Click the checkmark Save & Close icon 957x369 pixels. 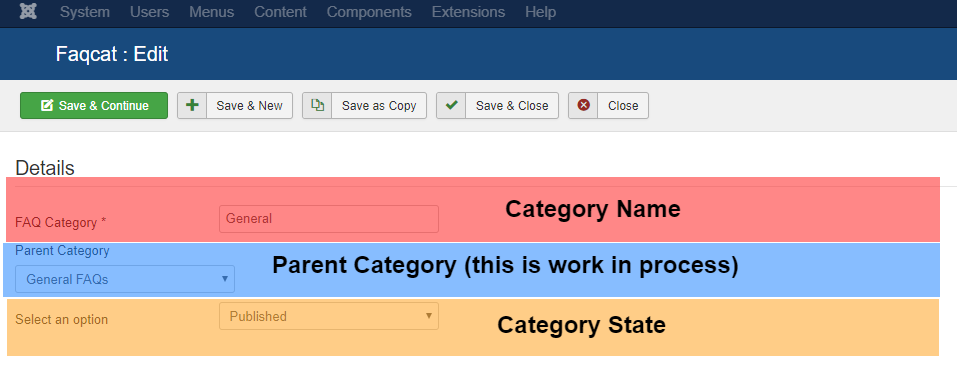[x=451, y=106]
